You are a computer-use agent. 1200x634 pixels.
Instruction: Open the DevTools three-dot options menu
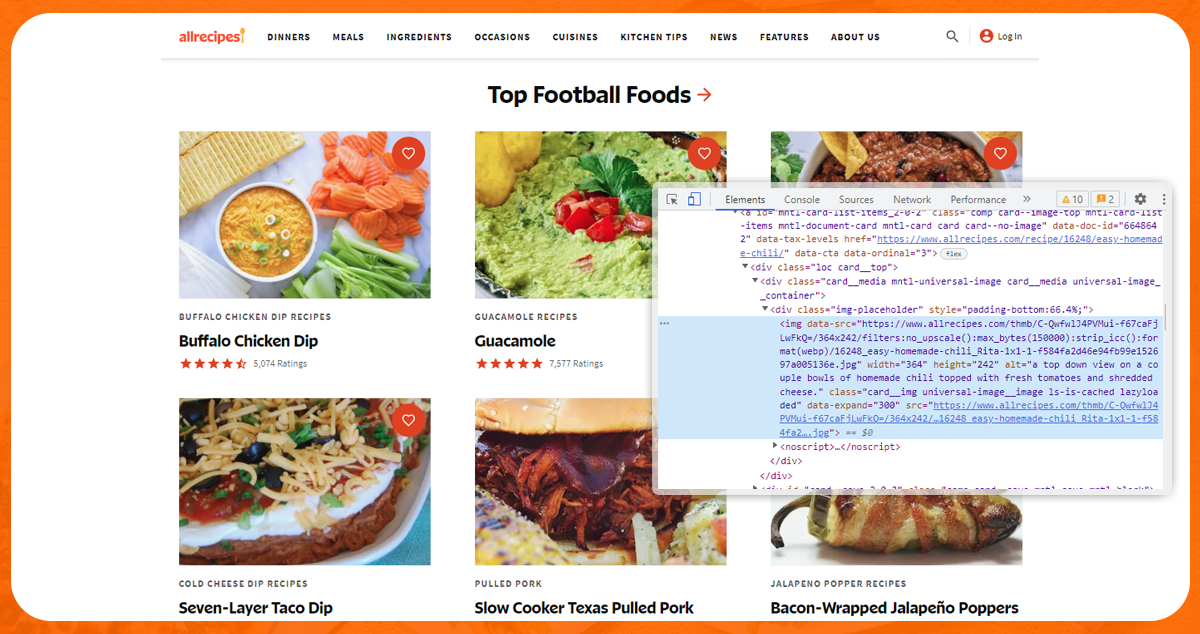(x=1163, y=199)
